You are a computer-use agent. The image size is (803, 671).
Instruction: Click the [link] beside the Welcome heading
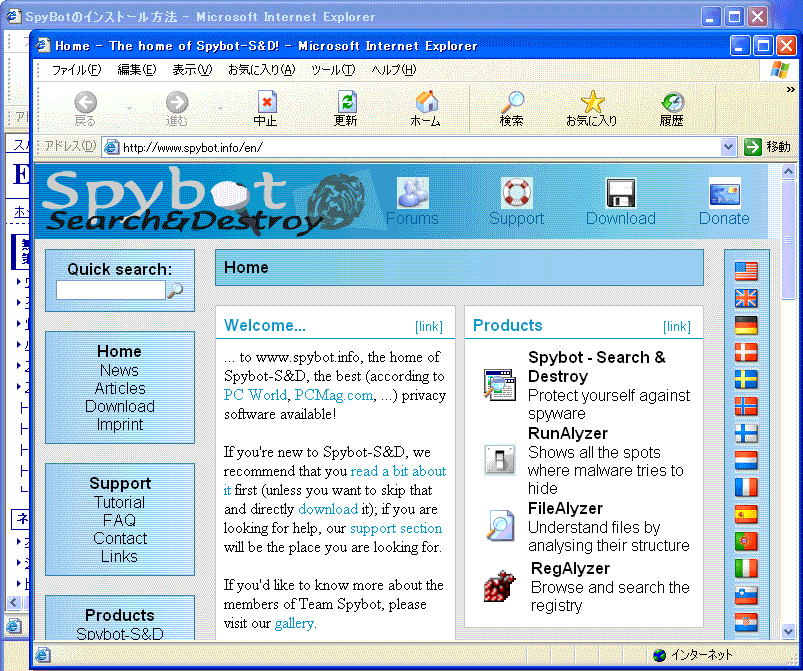click(429, 326)
